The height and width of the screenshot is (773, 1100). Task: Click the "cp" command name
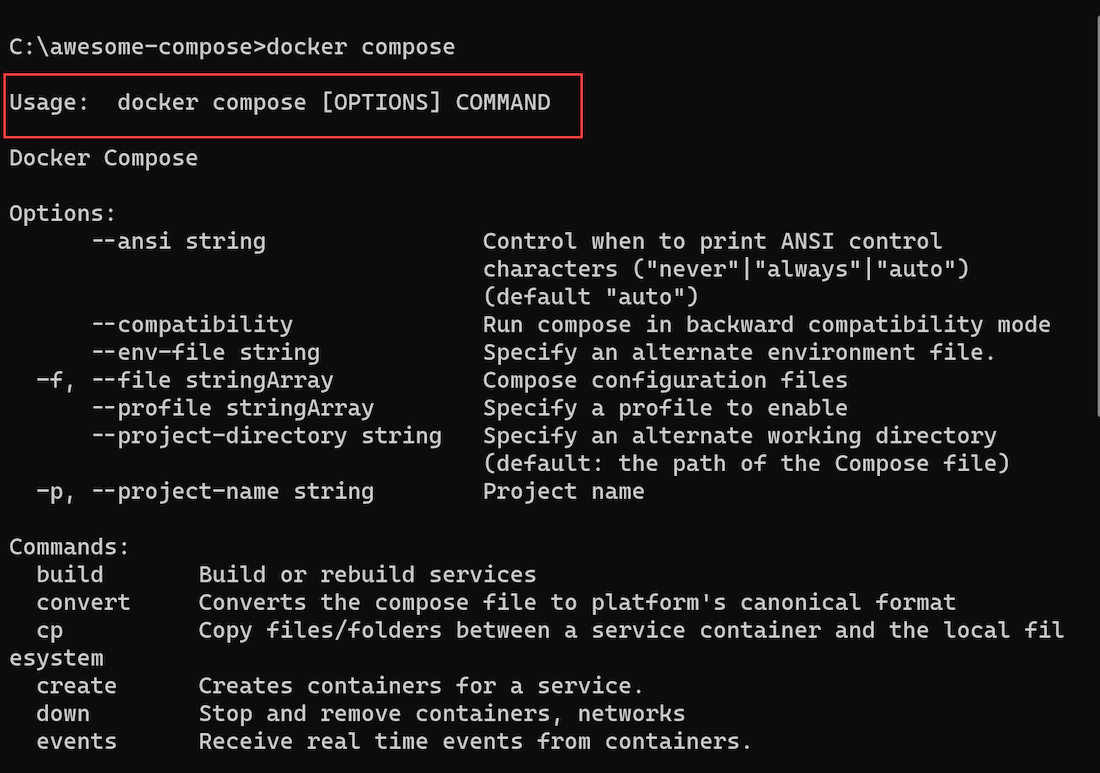coord(50,630)
